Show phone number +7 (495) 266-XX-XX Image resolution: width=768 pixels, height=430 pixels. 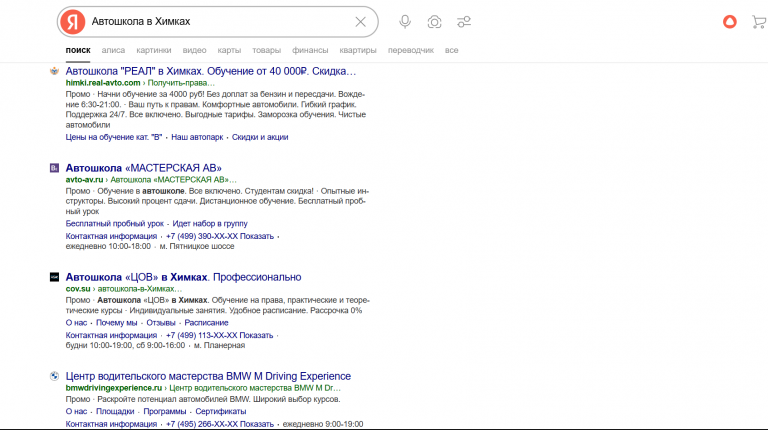[220, 424]
